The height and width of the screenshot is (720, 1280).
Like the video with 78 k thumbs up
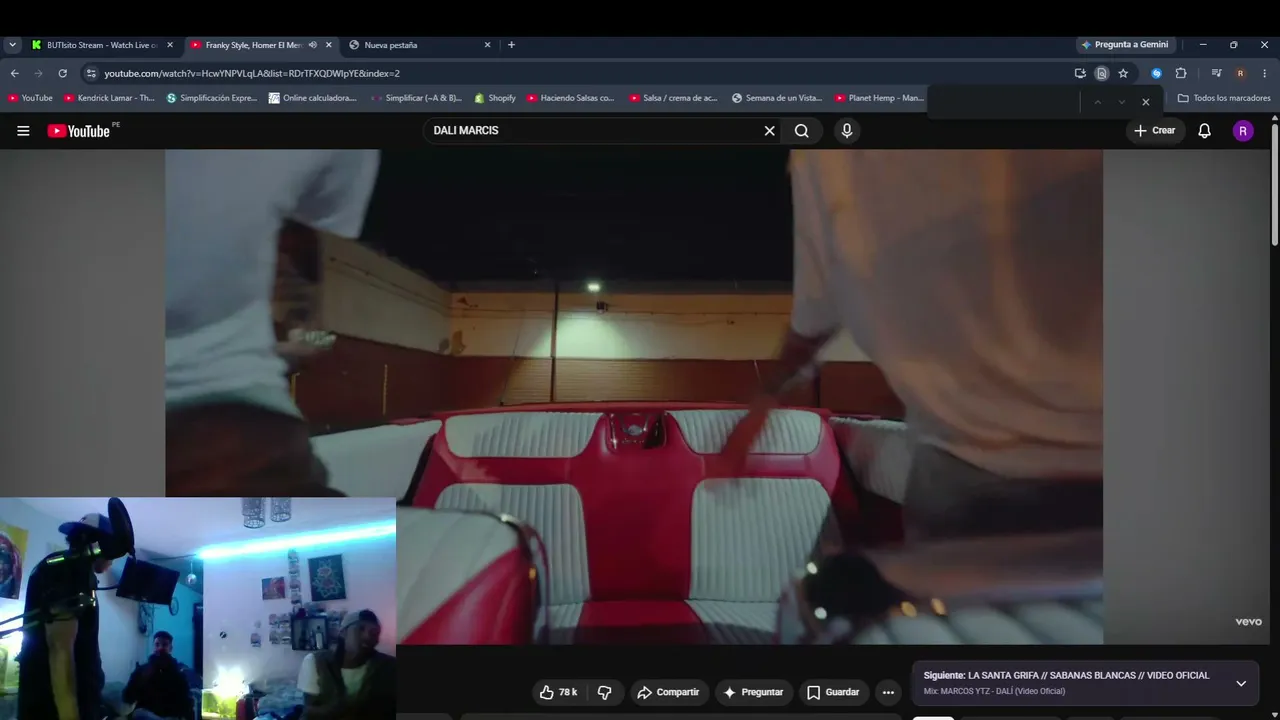pyautogui.click(x=558, y=692)
